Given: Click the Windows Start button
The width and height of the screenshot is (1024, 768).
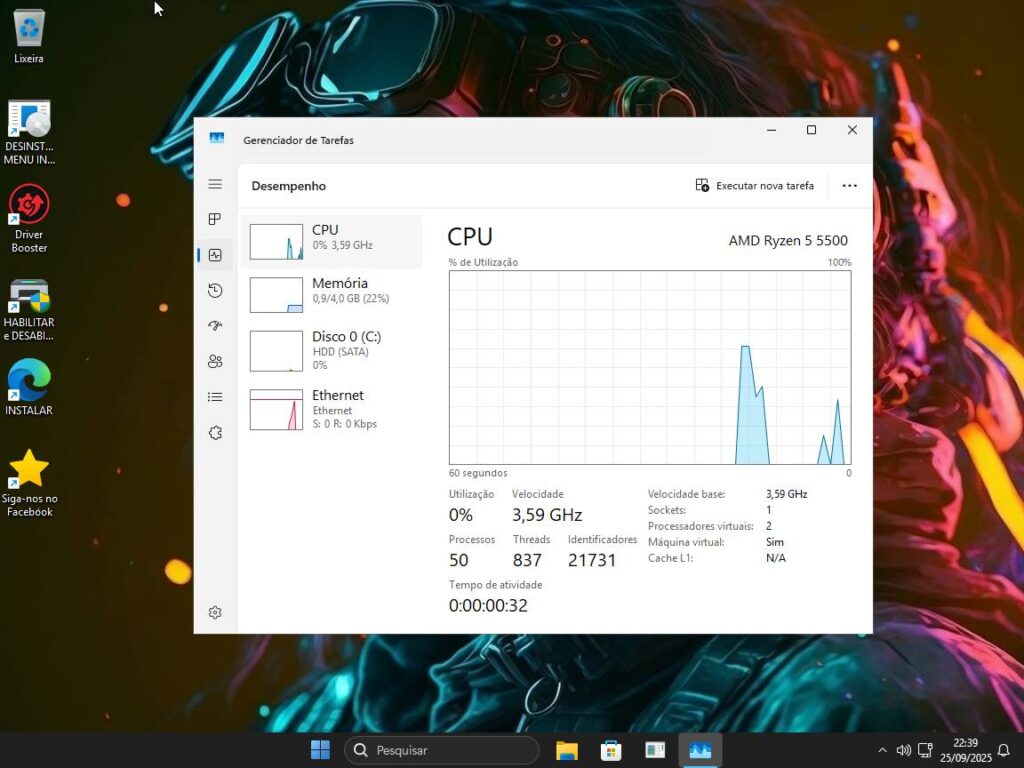Looking at the screenshot, I should (x=321, y=750).
